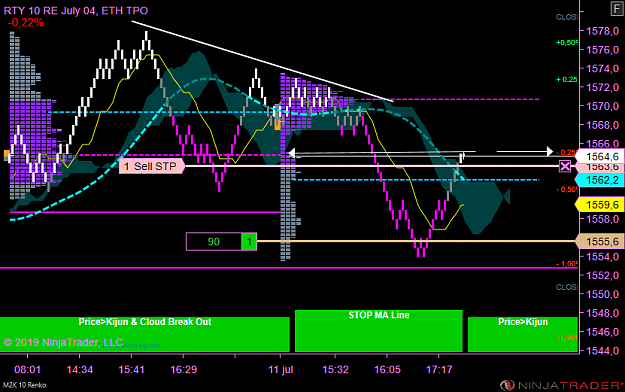Click the 1552,0 price axis label
The height and width of the screenshot is (392, 625).
[x=602, y=275]
